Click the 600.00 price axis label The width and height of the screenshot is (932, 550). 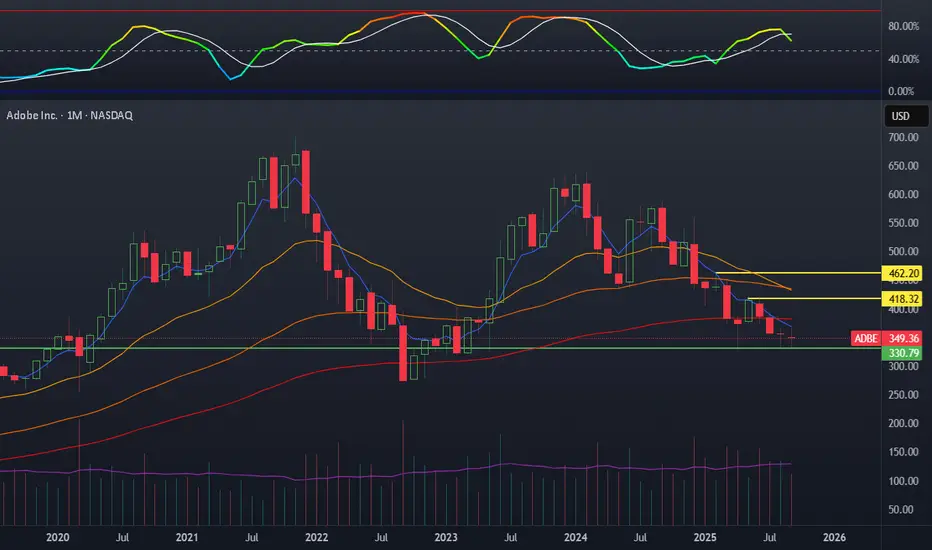click(903, 194)
